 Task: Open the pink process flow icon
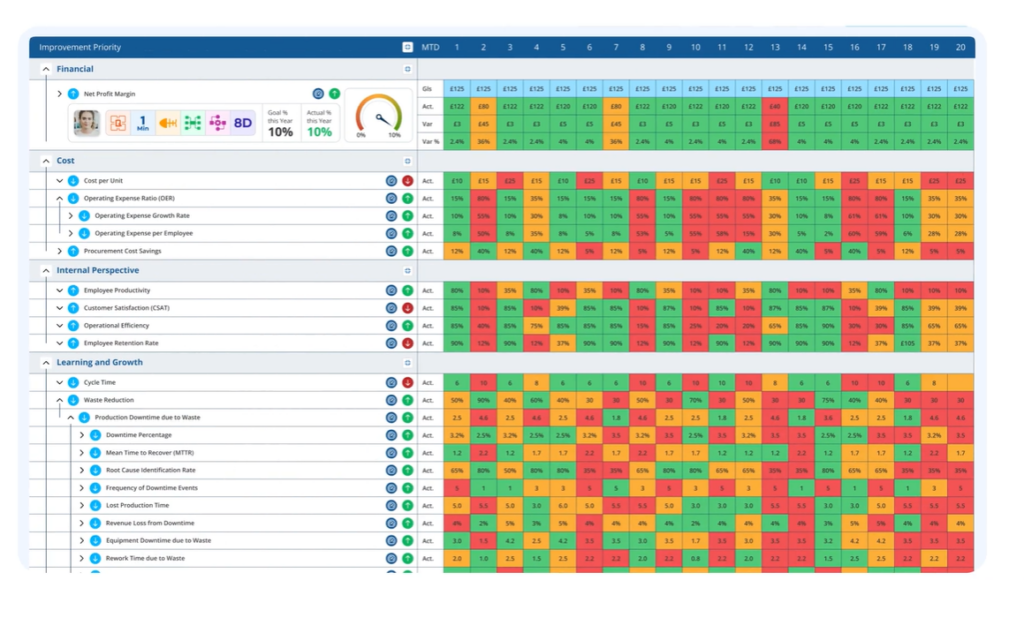[217, 122]
